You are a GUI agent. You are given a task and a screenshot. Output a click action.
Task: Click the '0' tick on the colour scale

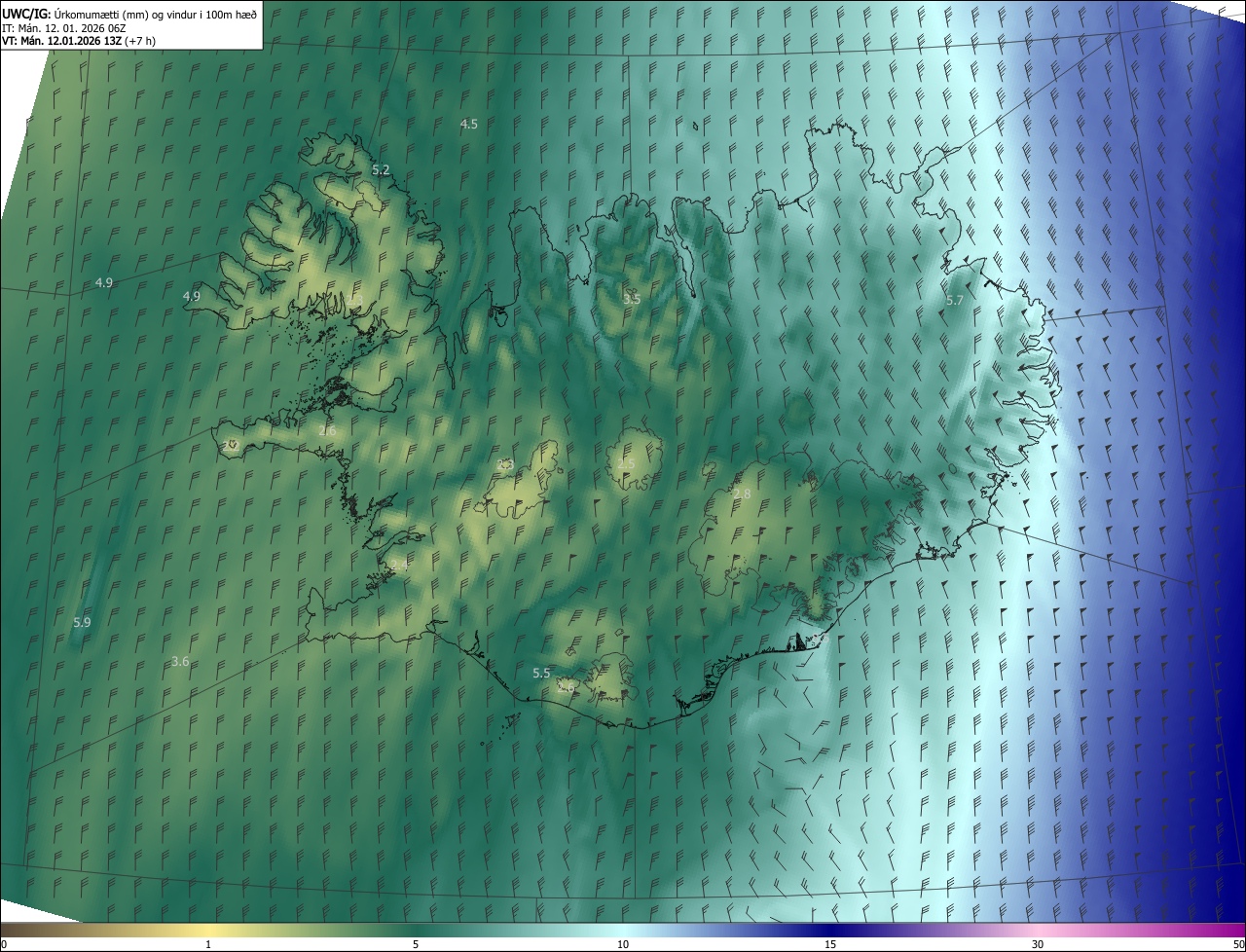click(x=4, y=944)
